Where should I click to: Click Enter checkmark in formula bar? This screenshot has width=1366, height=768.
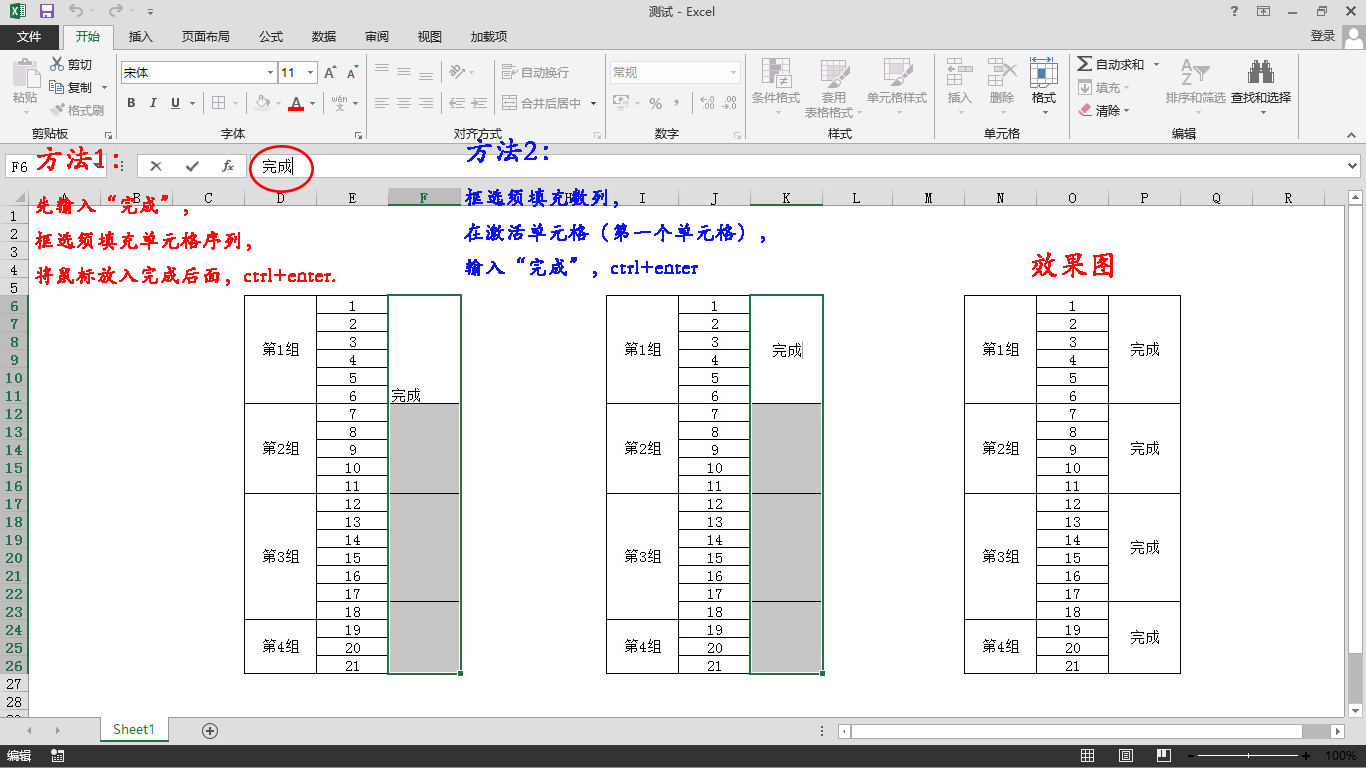pyautogui.click(x=192, y=166)
